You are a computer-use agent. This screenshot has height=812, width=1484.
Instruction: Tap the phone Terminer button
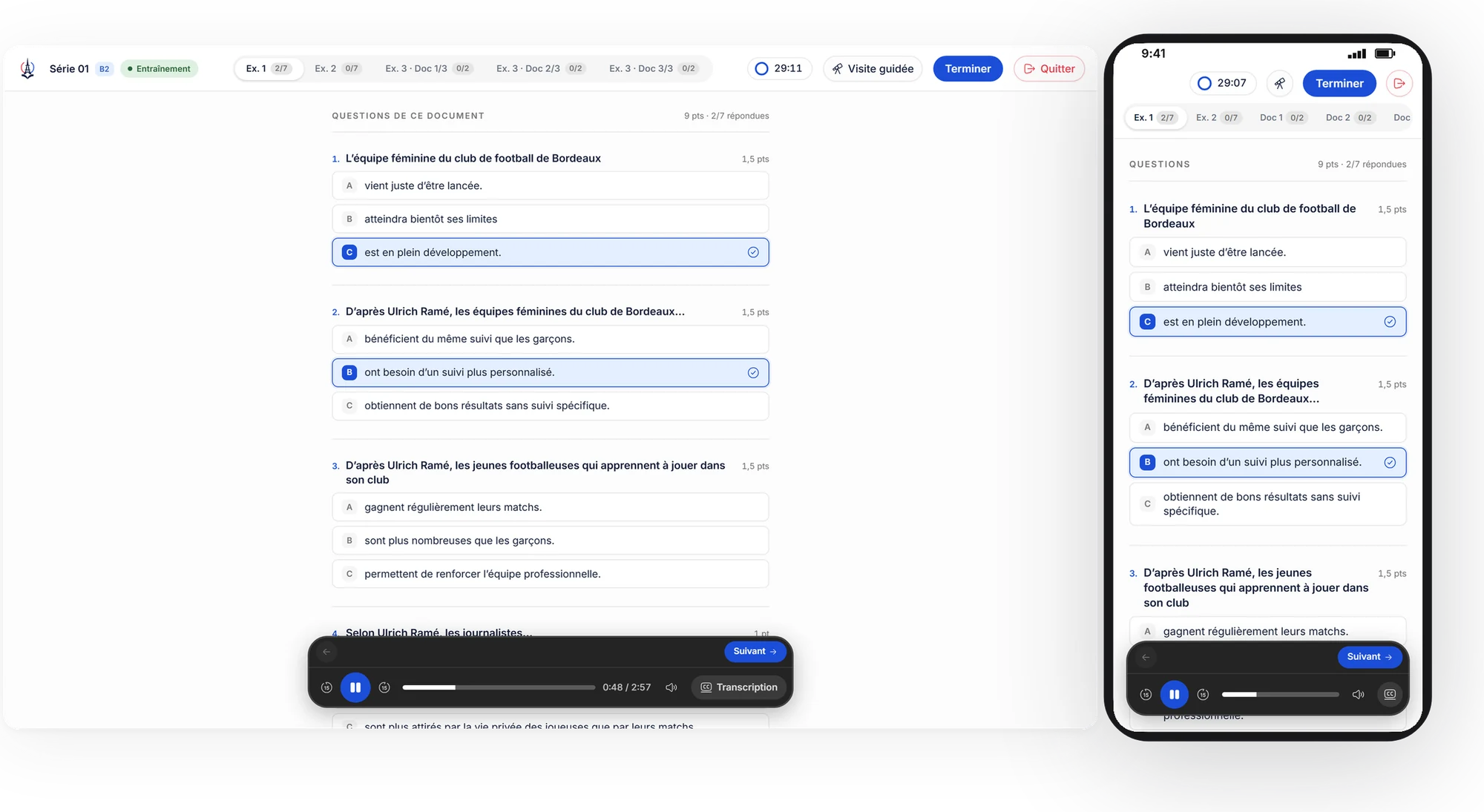pos(1339,83)
